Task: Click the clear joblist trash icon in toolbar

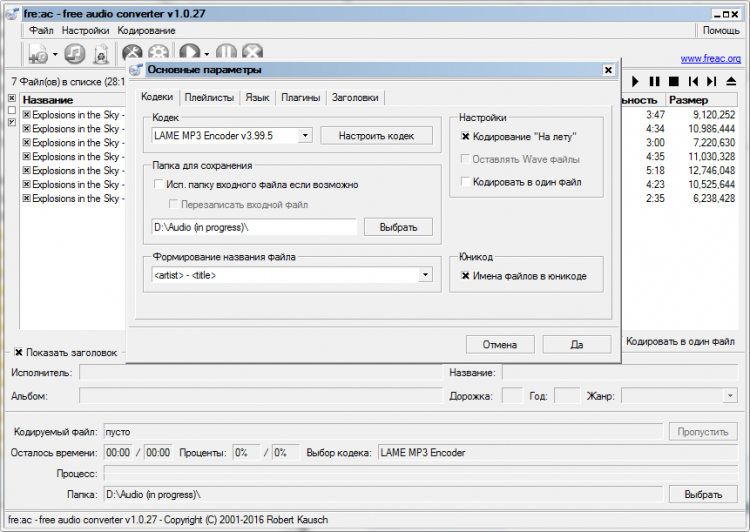Action: (101, 54)
